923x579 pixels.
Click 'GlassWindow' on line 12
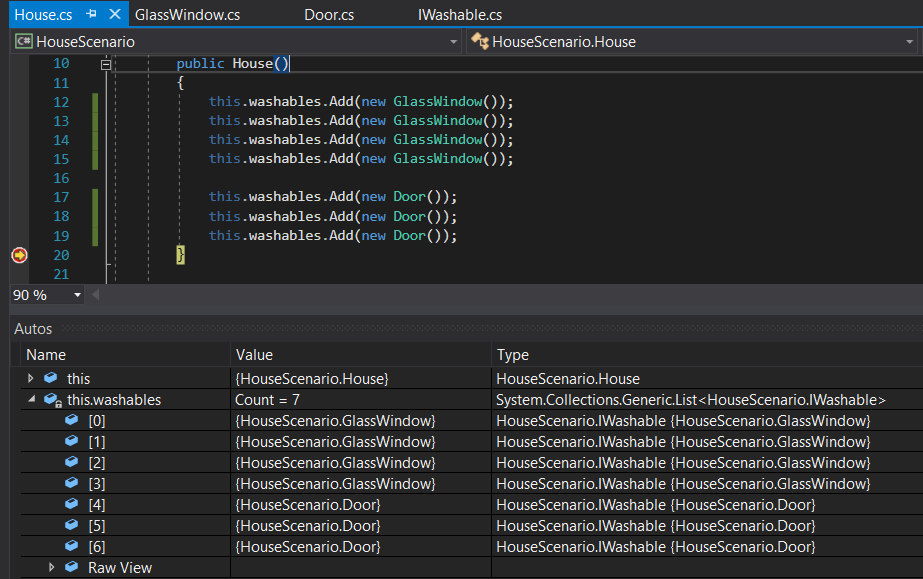pos(438,101)
